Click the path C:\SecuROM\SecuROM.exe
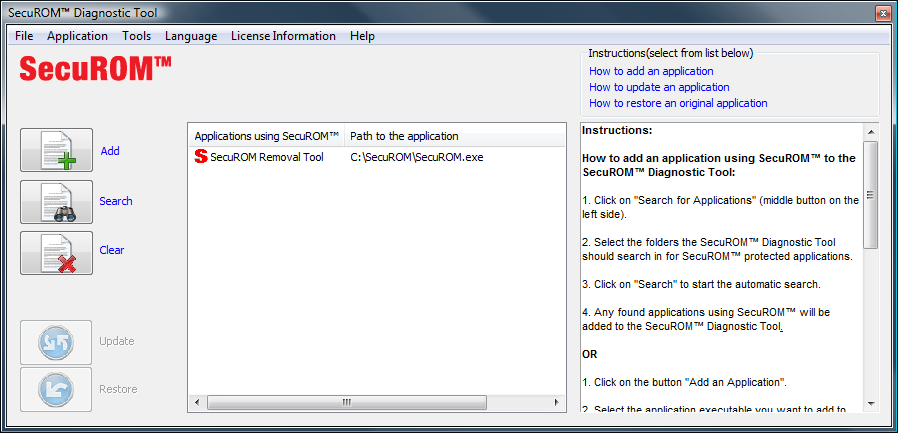This screenshot has height=433, width=898. pyautogui.click(x=417, y=156)
